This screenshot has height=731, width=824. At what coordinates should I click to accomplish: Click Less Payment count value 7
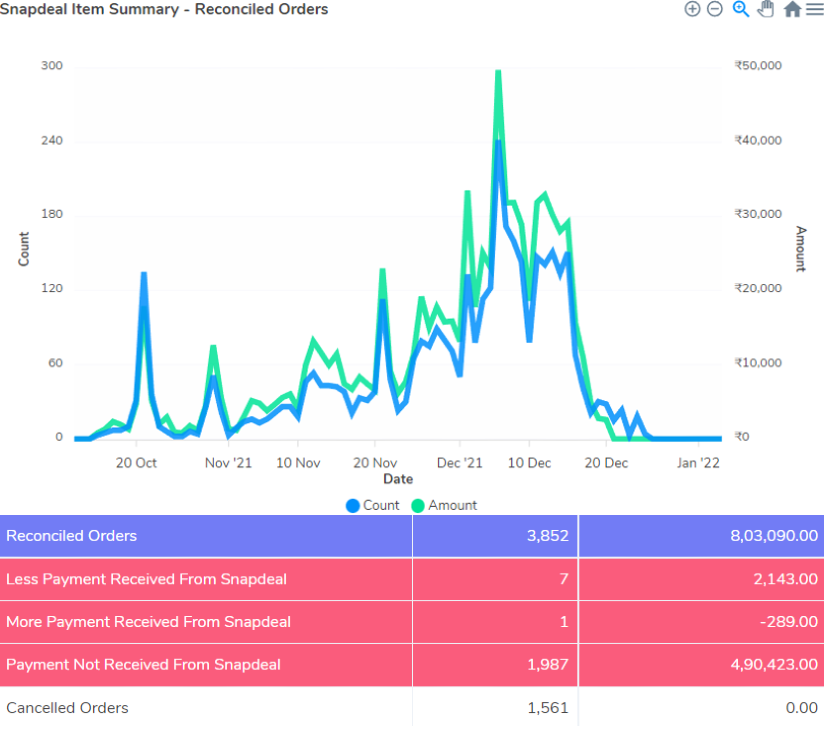pyautogui.click(x=564, y=579)
